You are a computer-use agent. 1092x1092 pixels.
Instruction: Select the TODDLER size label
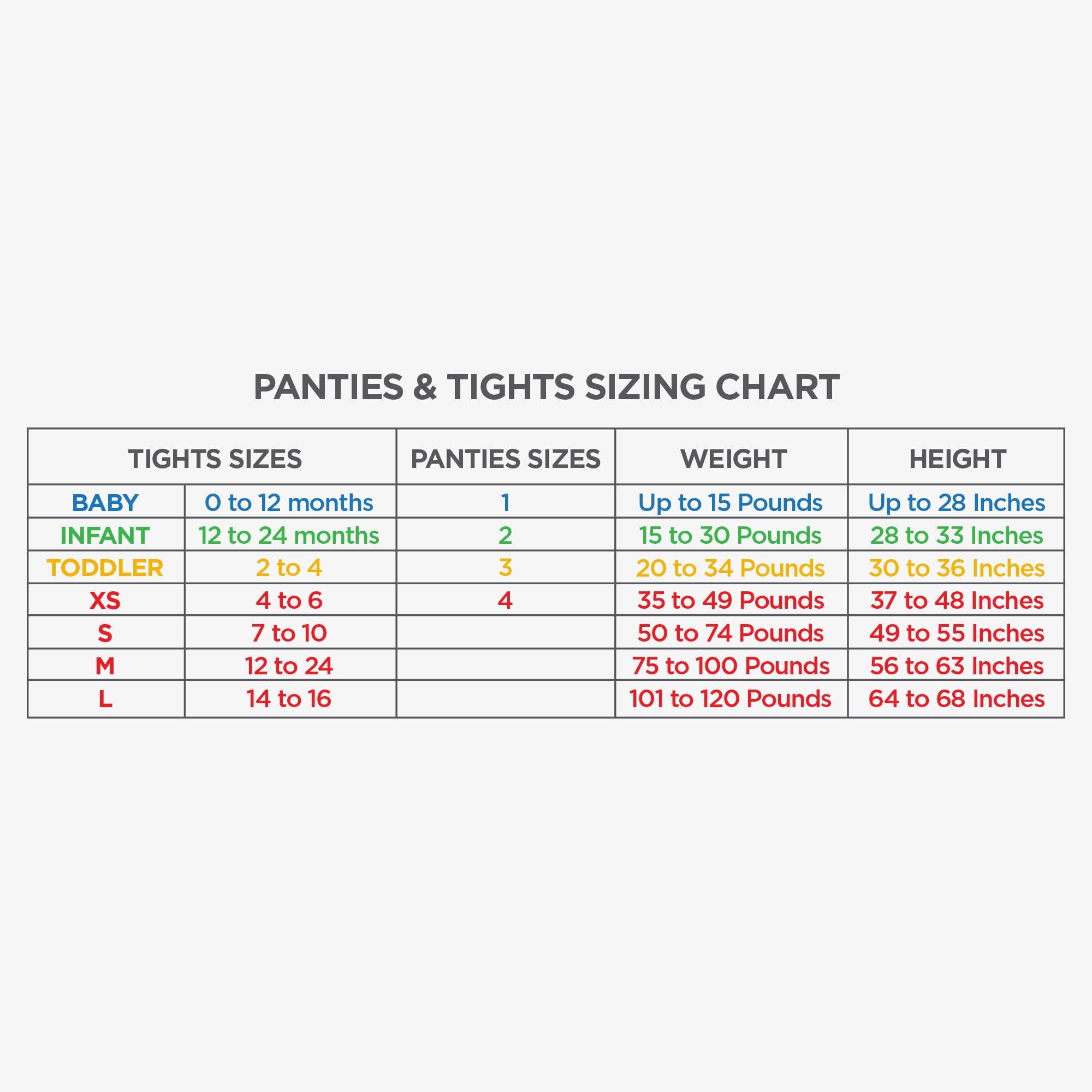[x=105, y=568]
